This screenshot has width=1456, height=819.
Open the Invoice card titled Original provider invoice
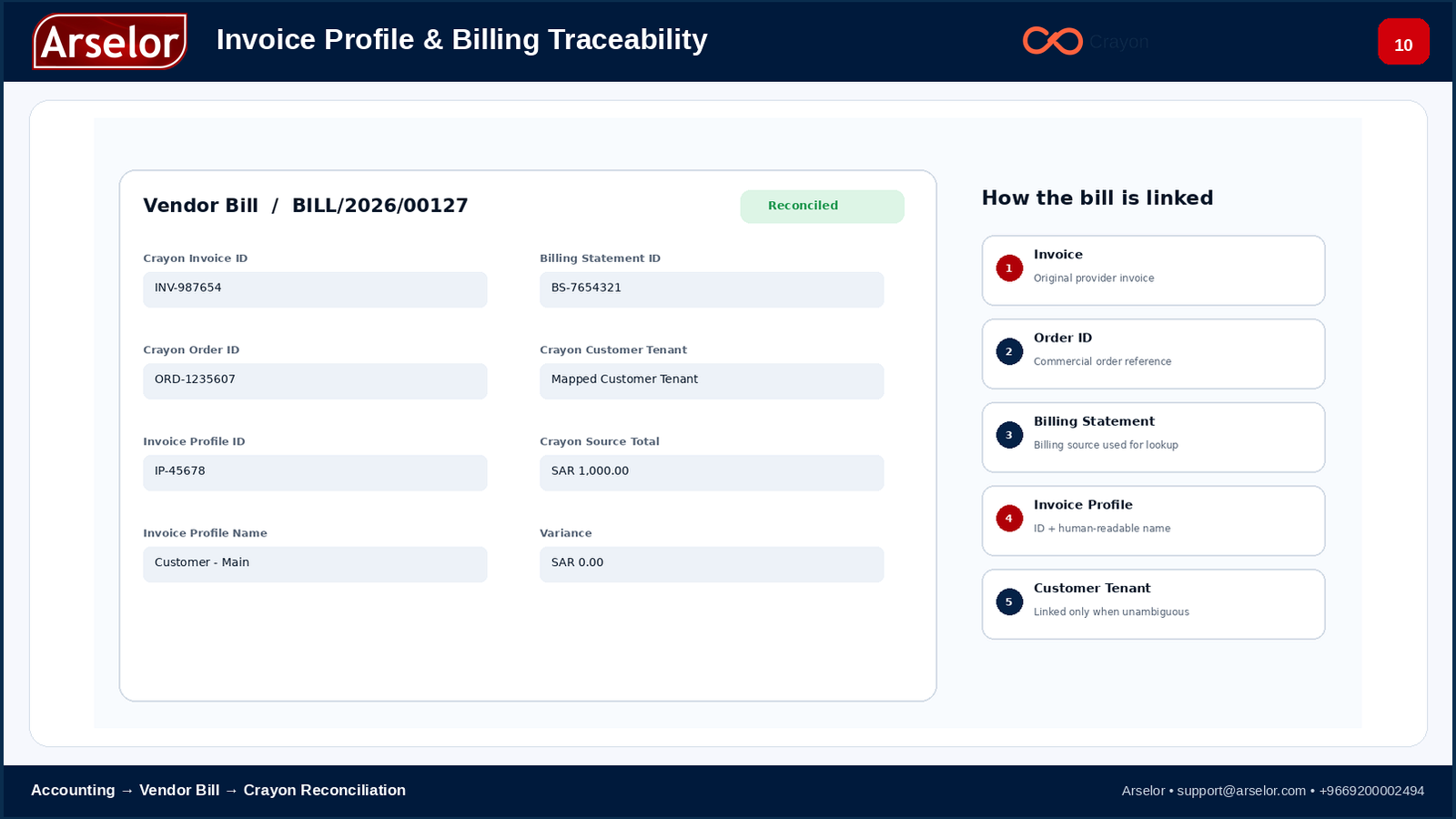(x=1153, y=270)
